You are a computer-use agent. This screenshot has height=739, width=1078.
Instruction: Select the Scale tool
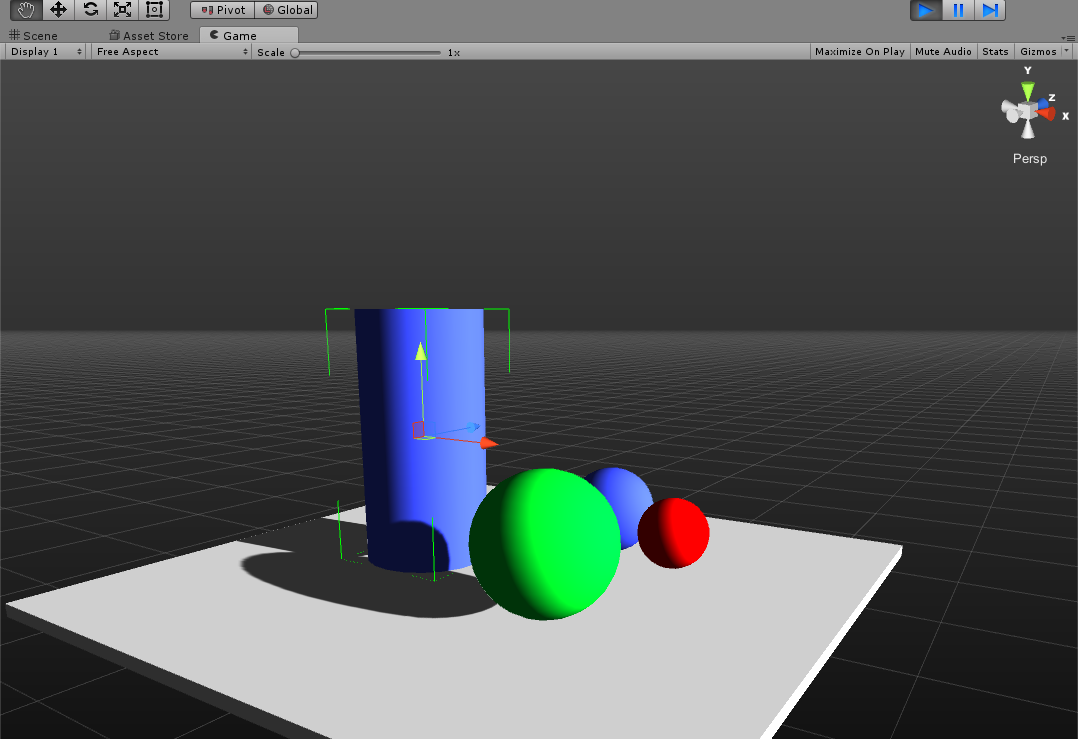coord(122,10)
